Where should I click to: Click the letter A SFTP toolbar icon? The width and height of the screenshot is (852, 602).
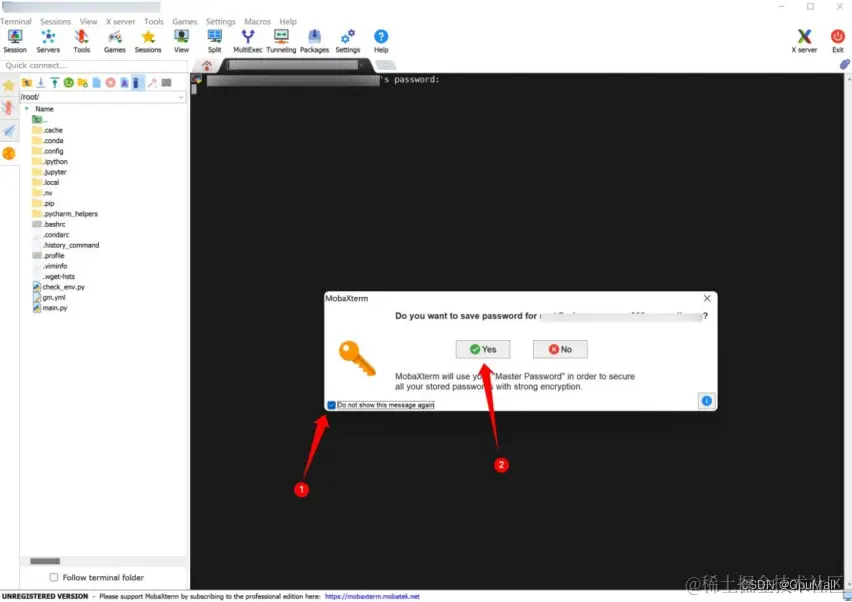tap(124, 83)
